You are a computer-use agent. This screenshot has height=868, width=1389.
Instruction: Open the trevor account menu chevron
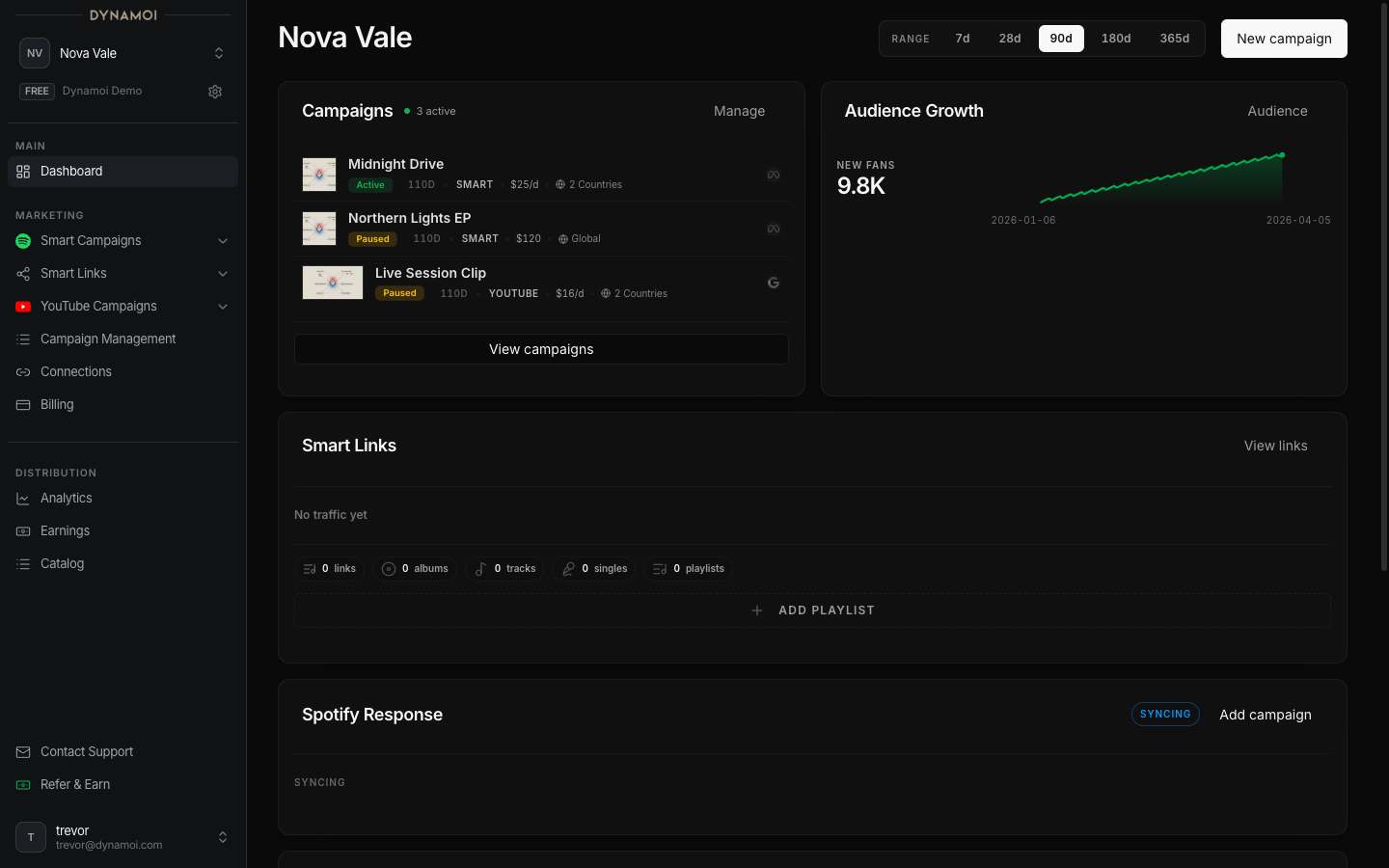click(x=223, y=837)
